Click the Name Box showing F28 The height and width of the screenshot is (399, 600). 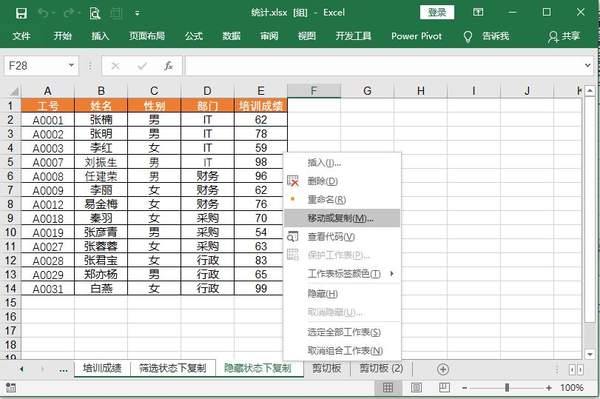pos(35,66)
